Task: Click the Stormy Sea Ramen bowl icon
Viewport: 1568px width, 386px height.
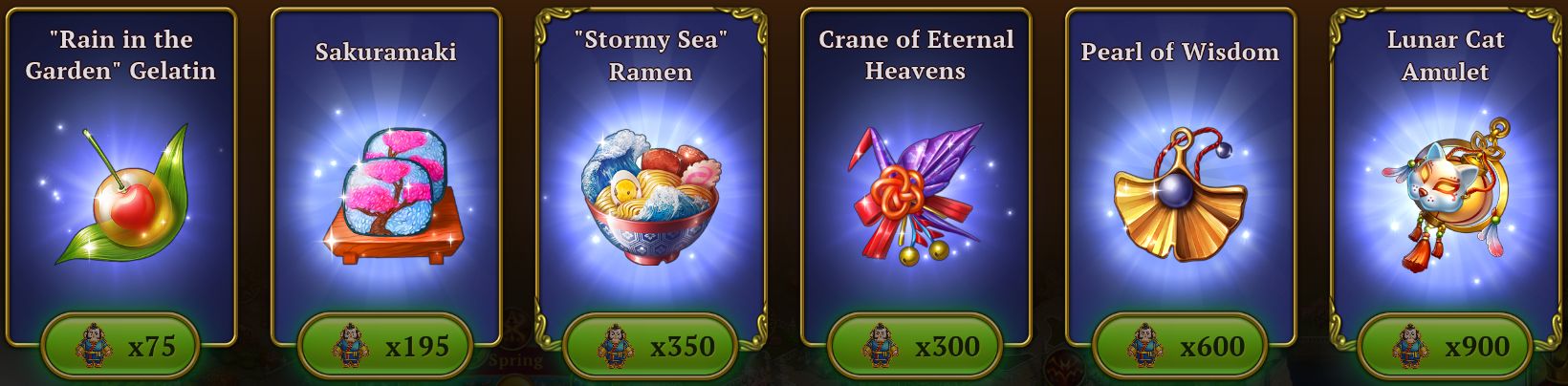Action: (650, 199)
